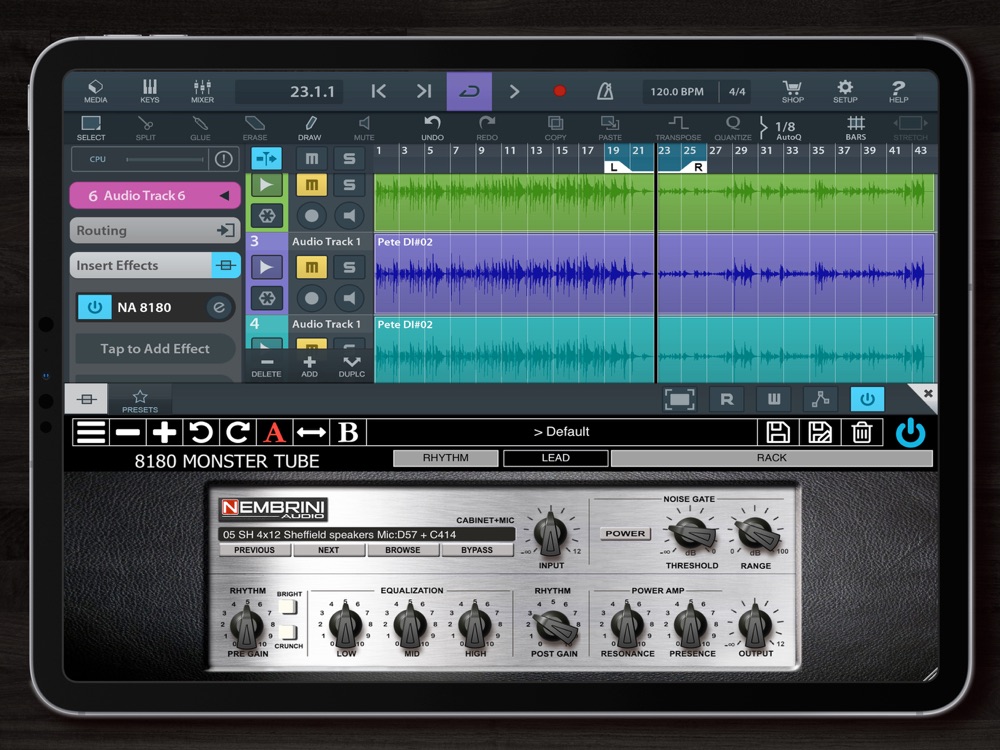Viewport: 1000px width, 750px height.
Task: Toggle the metronome click
Action: pyautogui.click(x=605, y=91)
